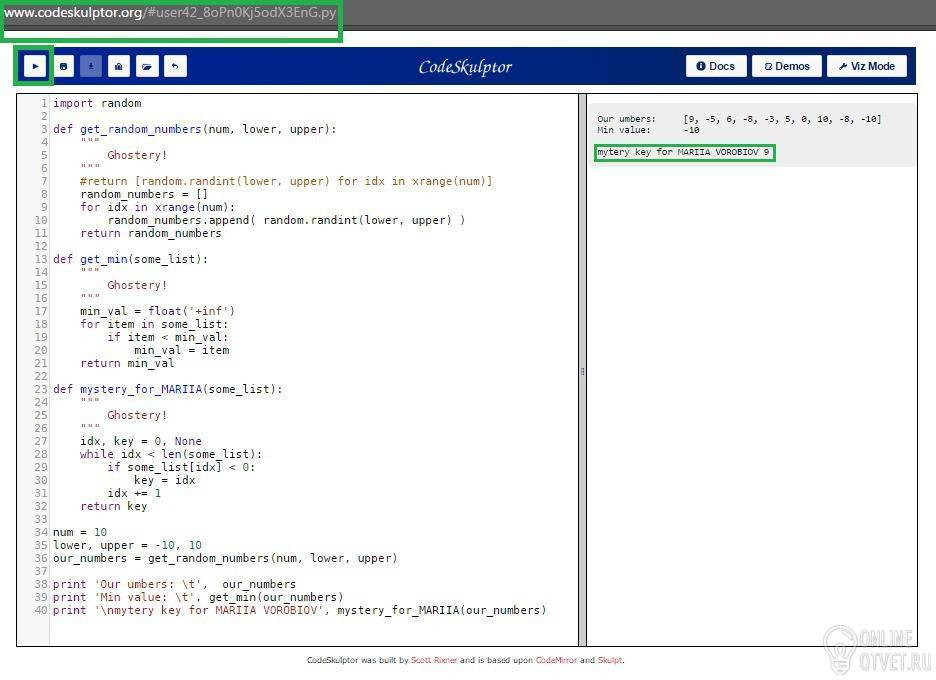Click 'return random_numbers' on line 11
936x680 pixels.
(150, 233)
